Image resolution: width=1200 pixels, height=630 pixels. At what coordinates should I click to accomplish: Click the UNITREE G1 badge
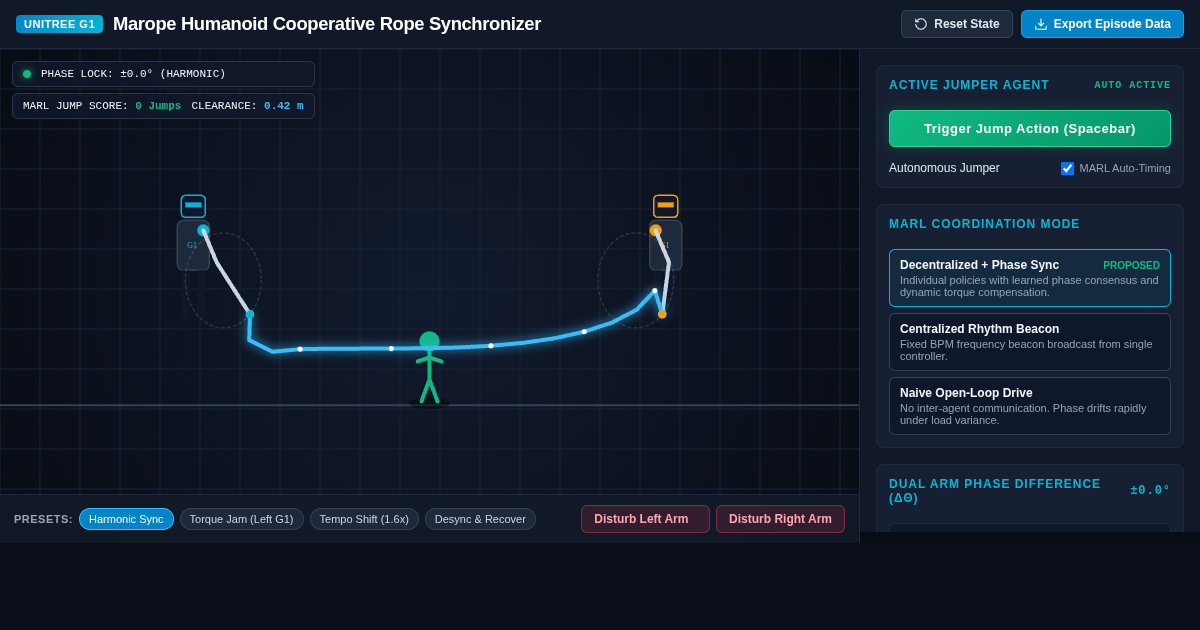59,24
